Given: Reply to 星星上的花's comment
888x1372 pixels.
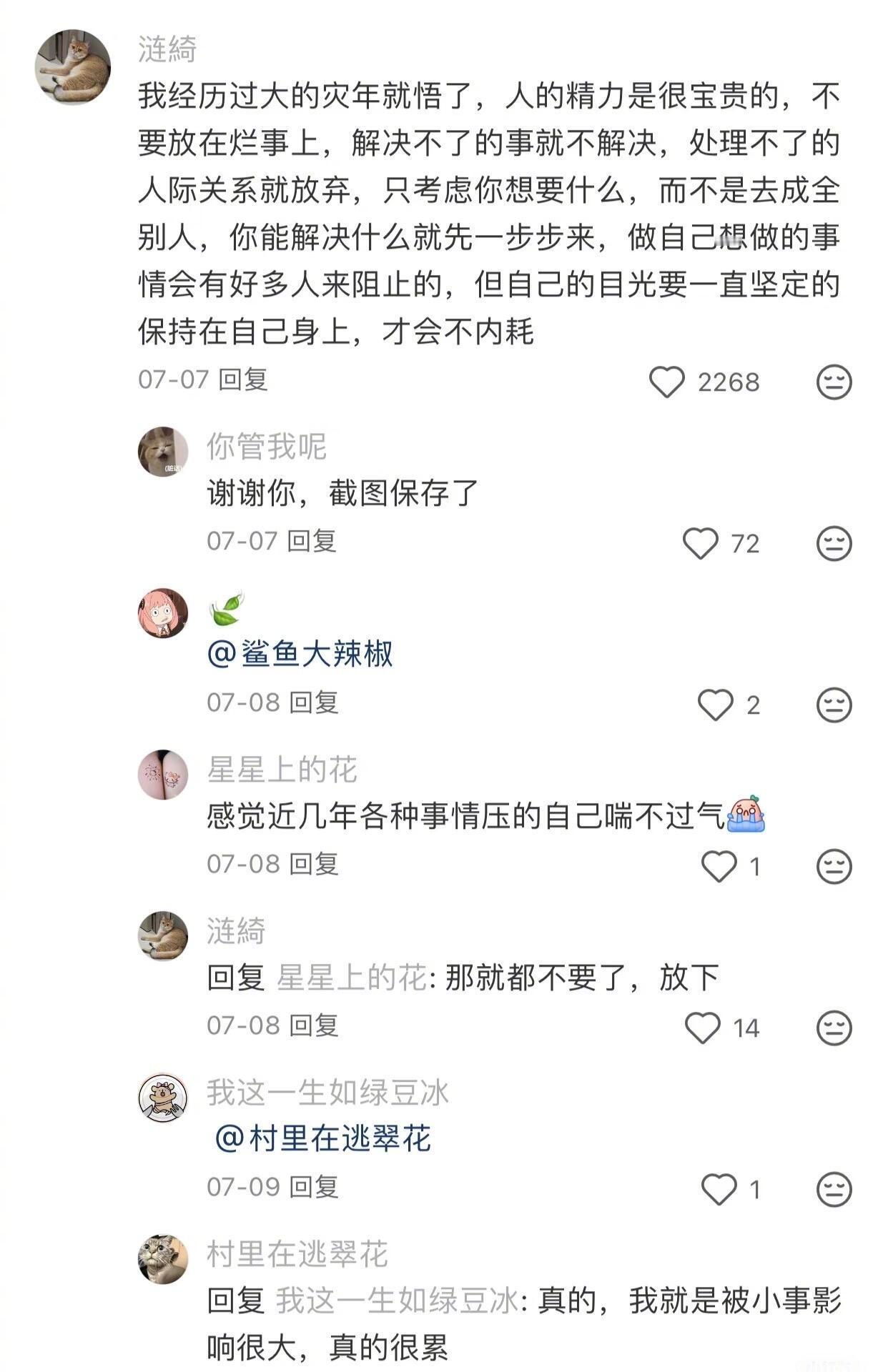Looking at the screenshot, I should point(313,864).
